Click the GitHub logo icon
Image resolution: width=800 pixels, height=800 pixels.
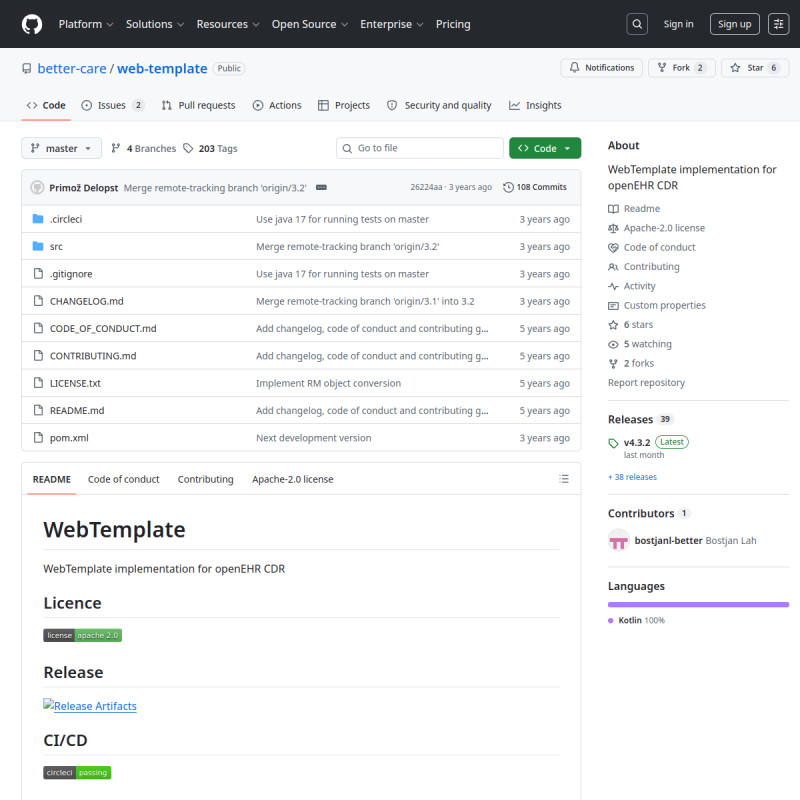tap(32, 24)
